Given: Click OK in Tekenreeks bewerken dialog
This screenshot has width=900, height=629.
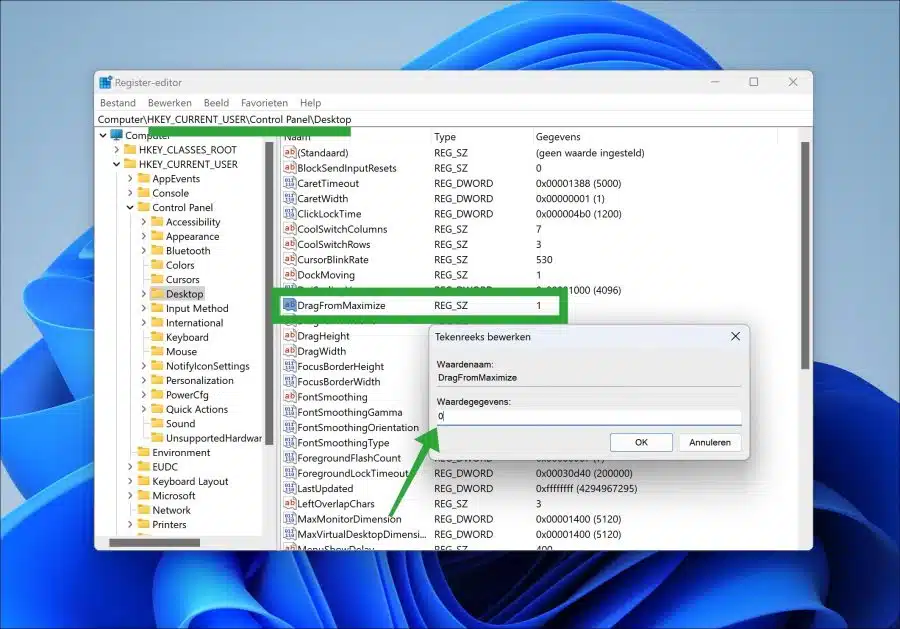Looking at the screenshot, I should 641,442.
